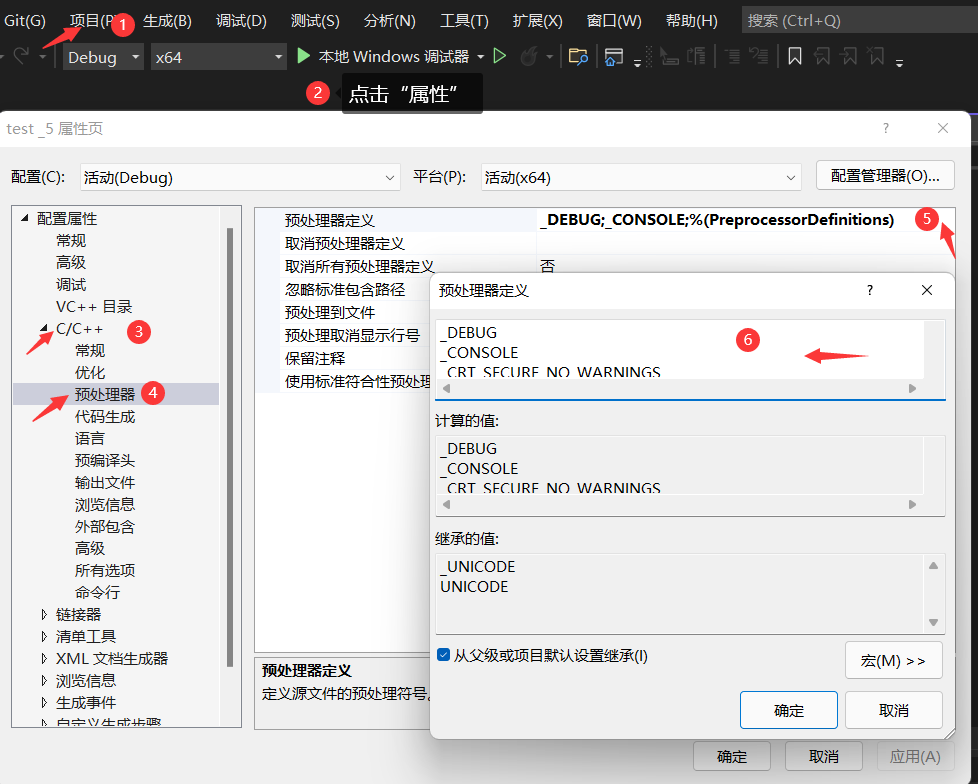
Task: Collapse the 配置属性 root node
Action: pos(25,218)
